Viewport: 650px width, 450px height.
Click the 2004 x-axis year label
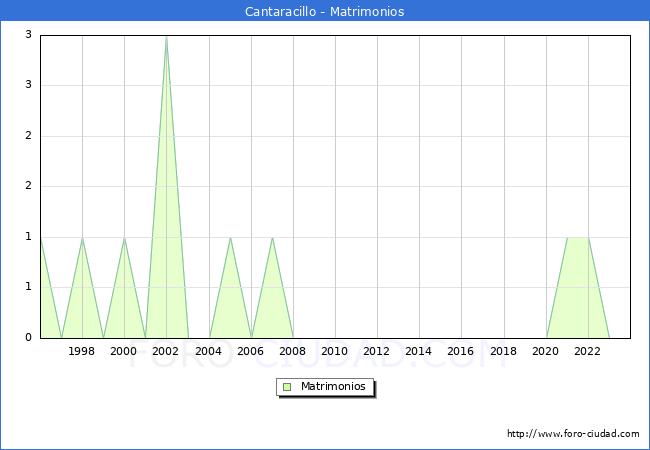pyautogui.click(x=208, y=351)
